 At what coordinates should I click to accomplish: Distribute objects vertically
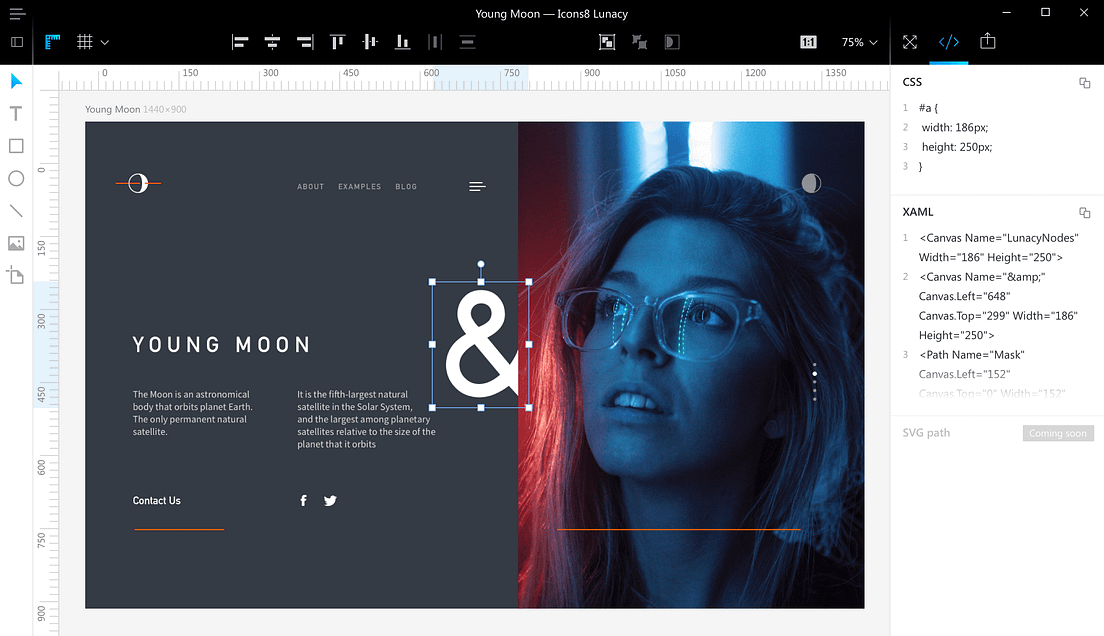[x=468, y=42]
